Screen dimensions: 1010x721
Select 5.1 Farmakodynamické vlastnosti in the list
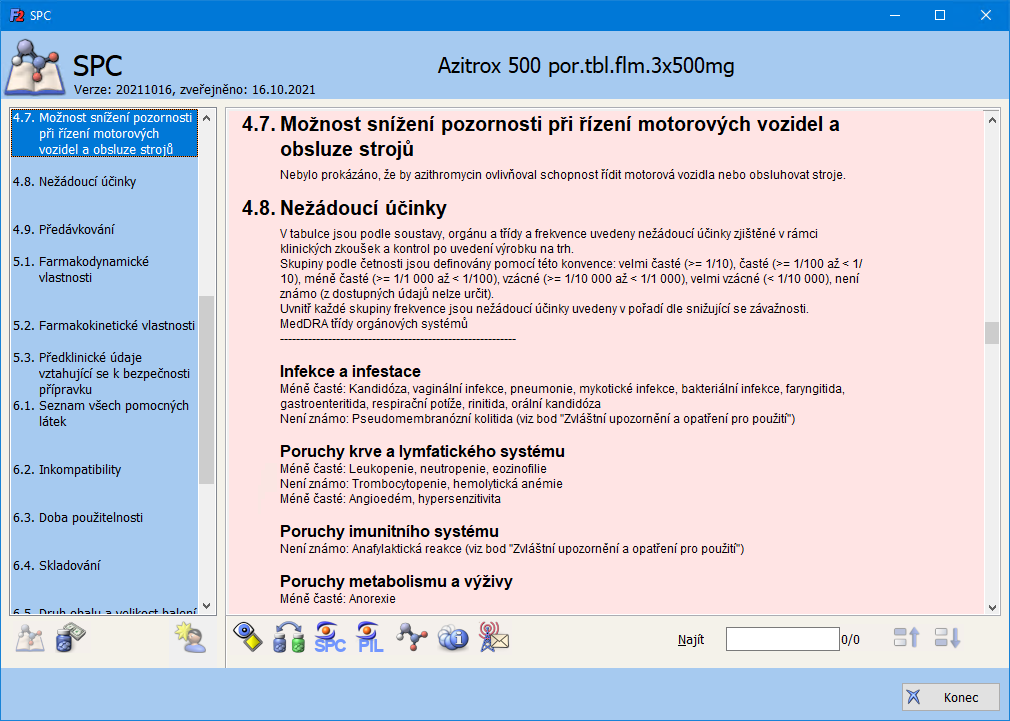104,269
